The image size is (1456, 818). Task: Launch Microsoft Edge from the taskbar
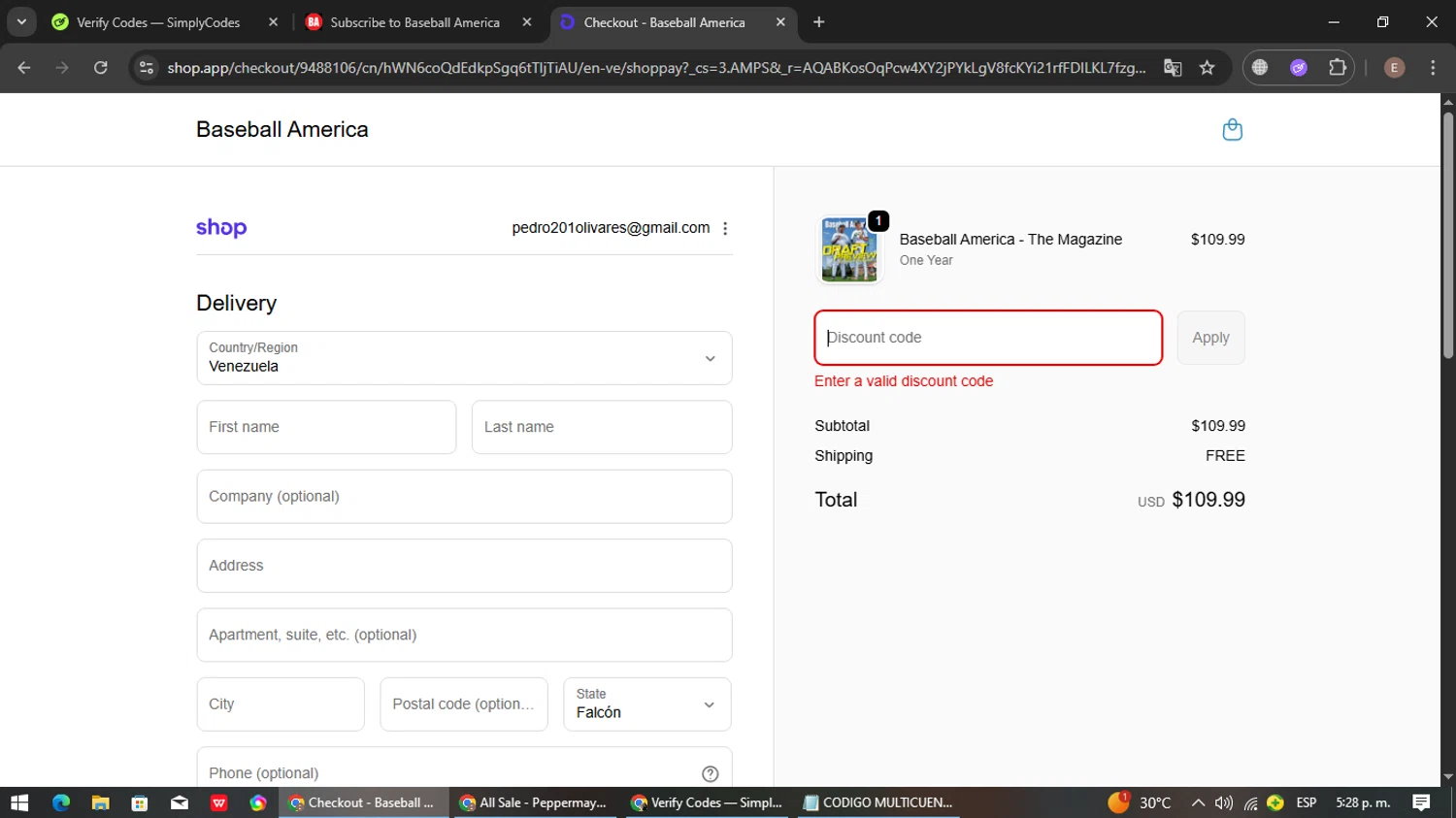pos(61,802)
